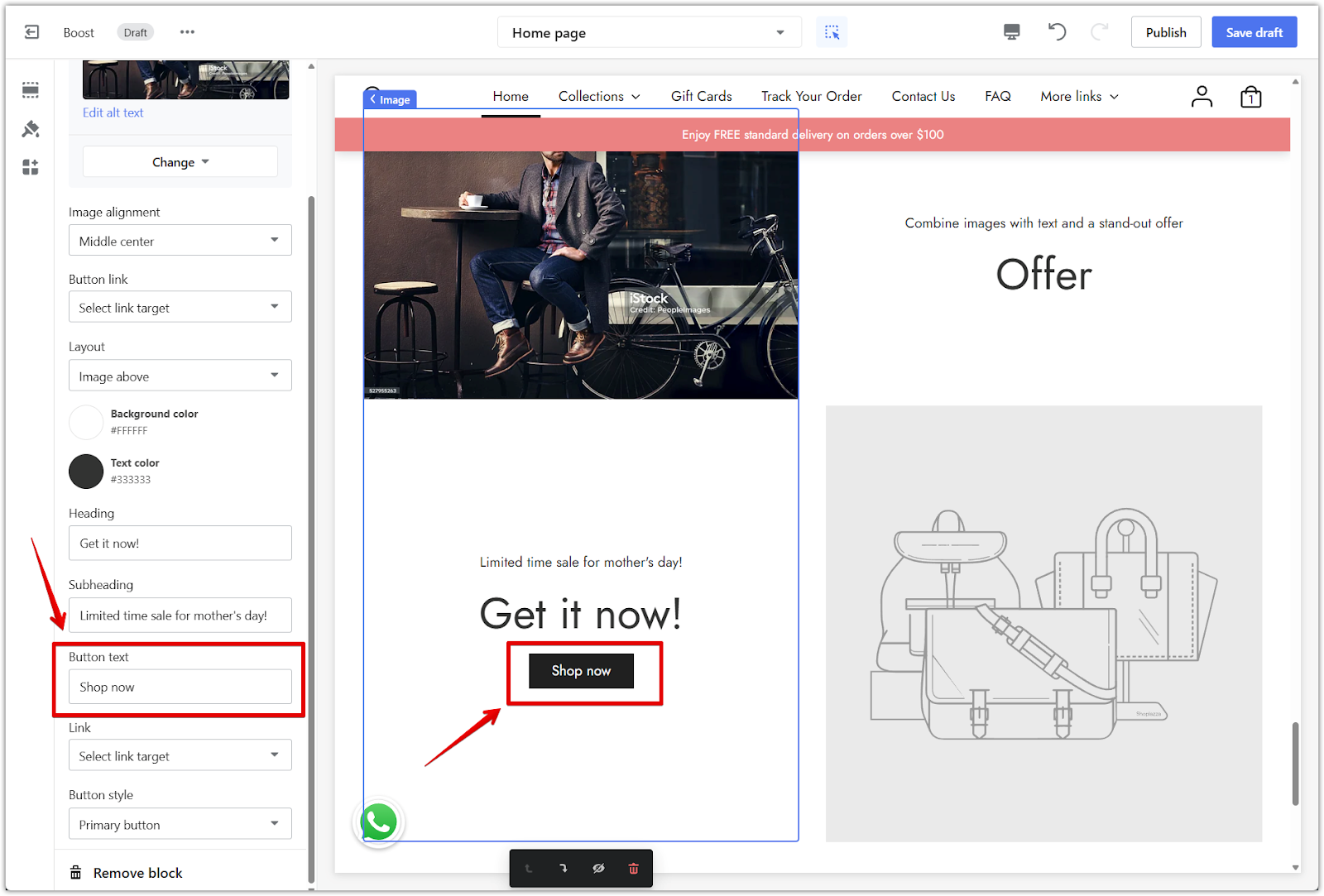Click the red trash delete icon
1324x896 pixels.
click(633, 868)
